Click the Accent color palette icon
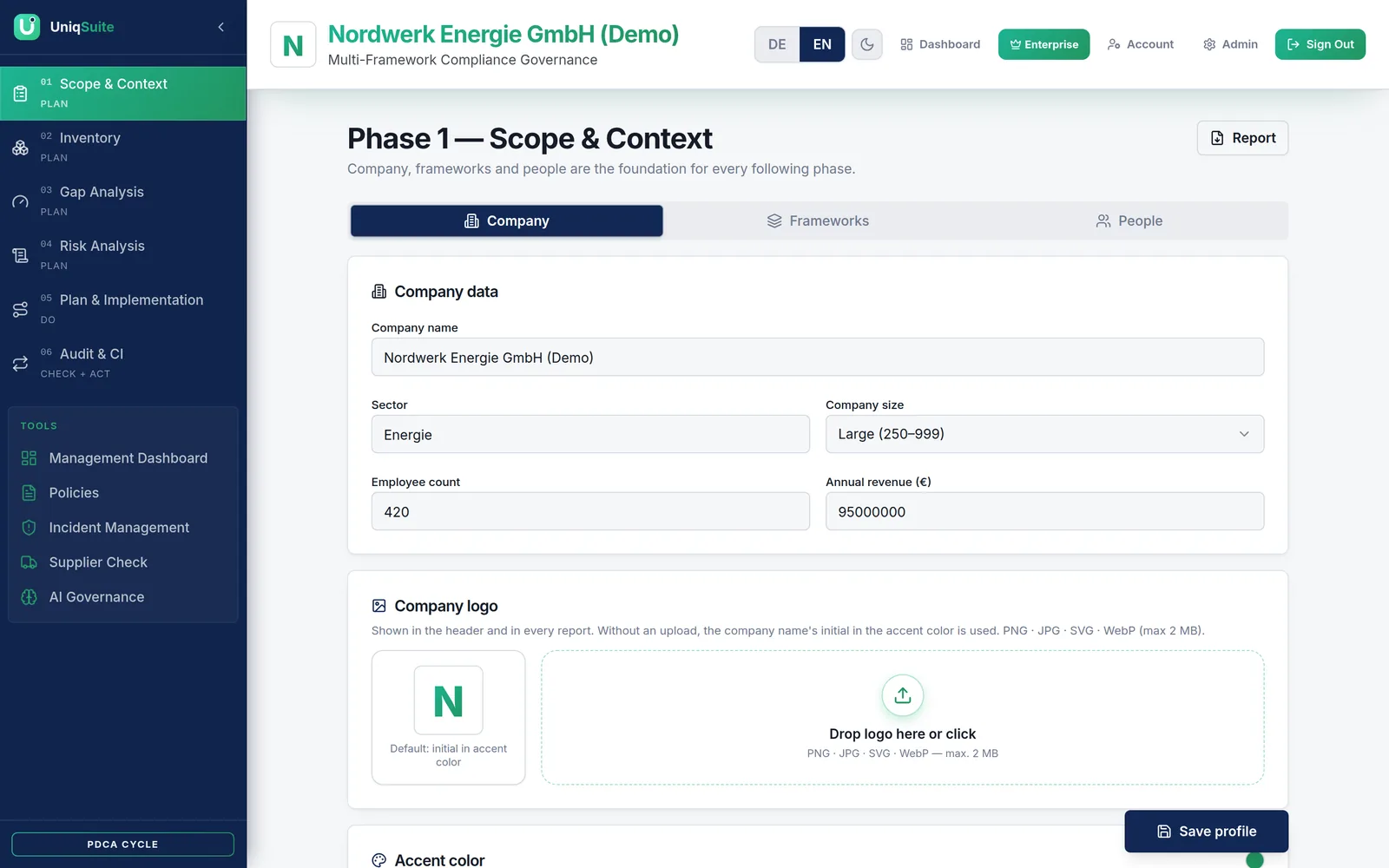The width and height of the screenshot is (1389, 868). 379,860
